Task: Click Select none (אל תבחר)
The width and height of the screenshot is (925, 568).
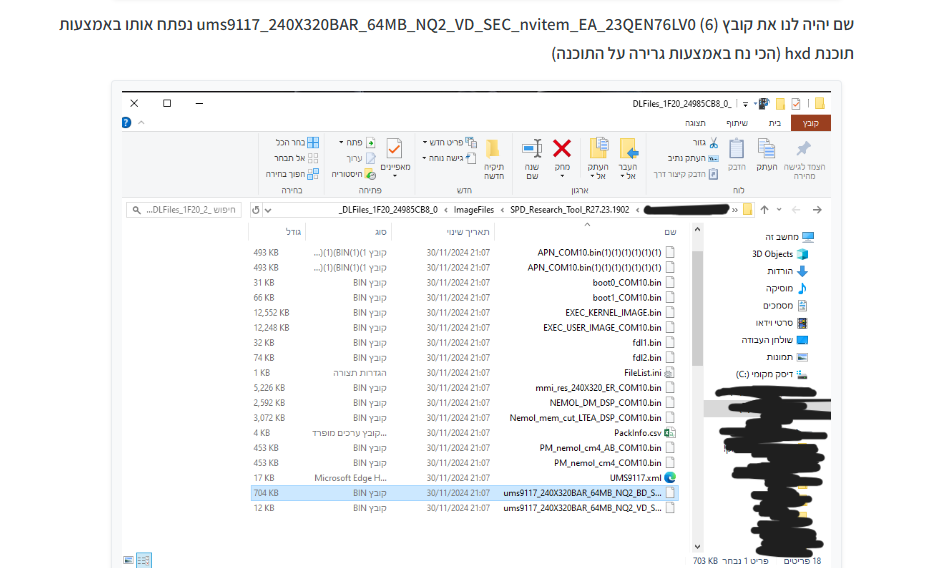Action: 296,158
